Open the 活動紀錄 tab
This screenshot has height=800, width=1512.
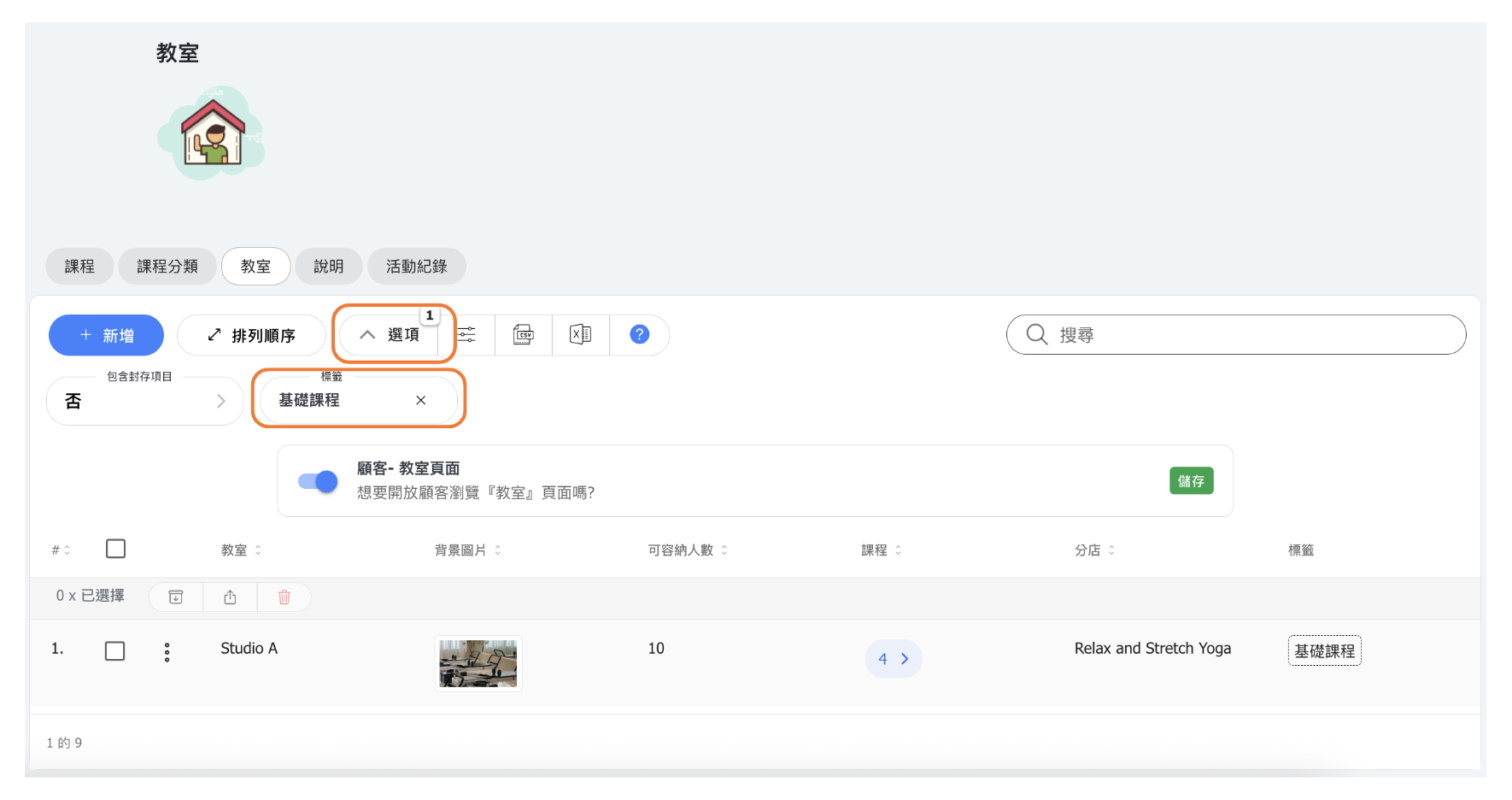tap(416, 267)
